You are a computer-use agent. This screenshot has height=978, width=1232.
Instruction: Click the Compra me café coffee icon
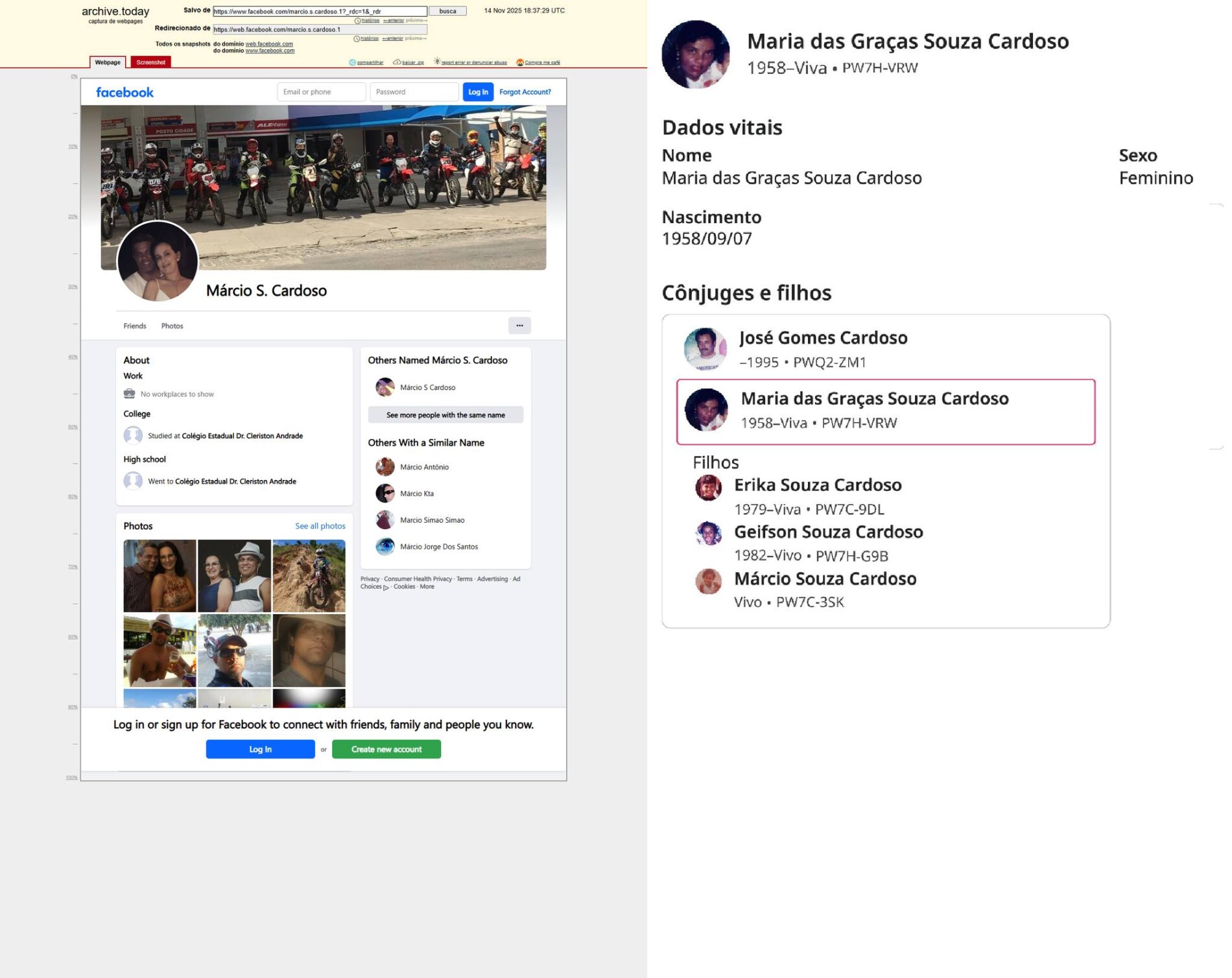click(520, 63)
